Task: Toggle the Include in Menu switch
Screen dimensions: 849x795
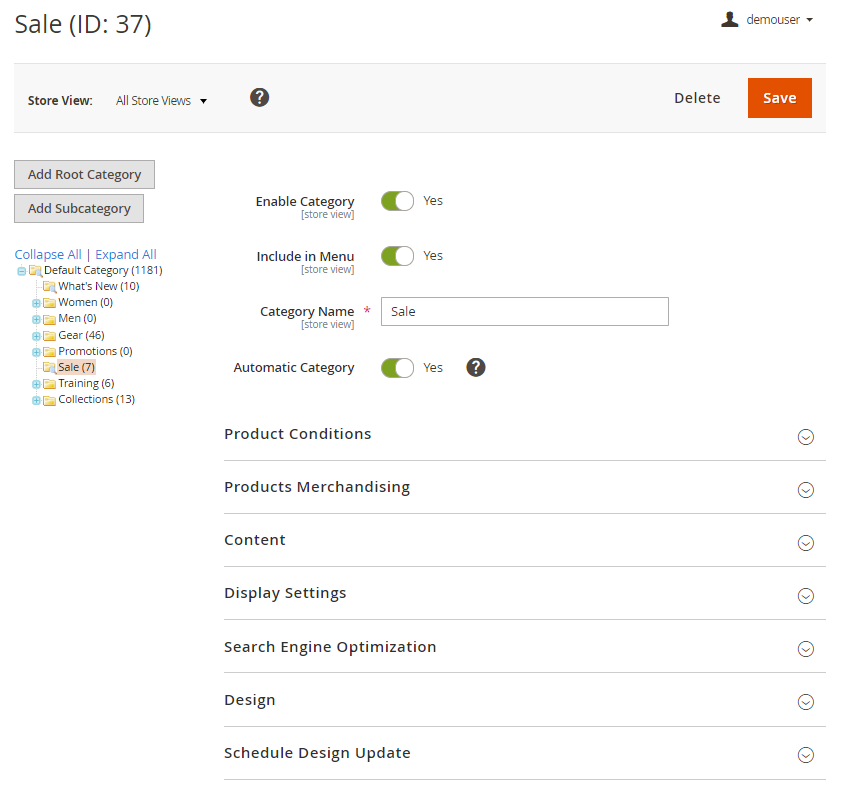Action: (397, 256)
